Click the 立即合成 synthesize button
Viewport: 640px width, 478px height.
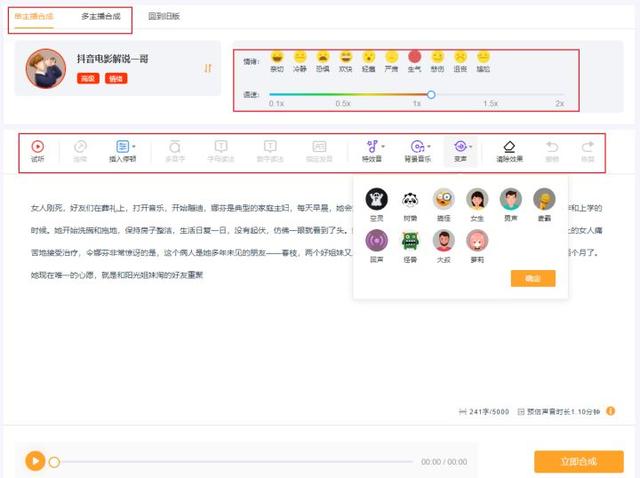pyautogui.click(x=579, y=462)
